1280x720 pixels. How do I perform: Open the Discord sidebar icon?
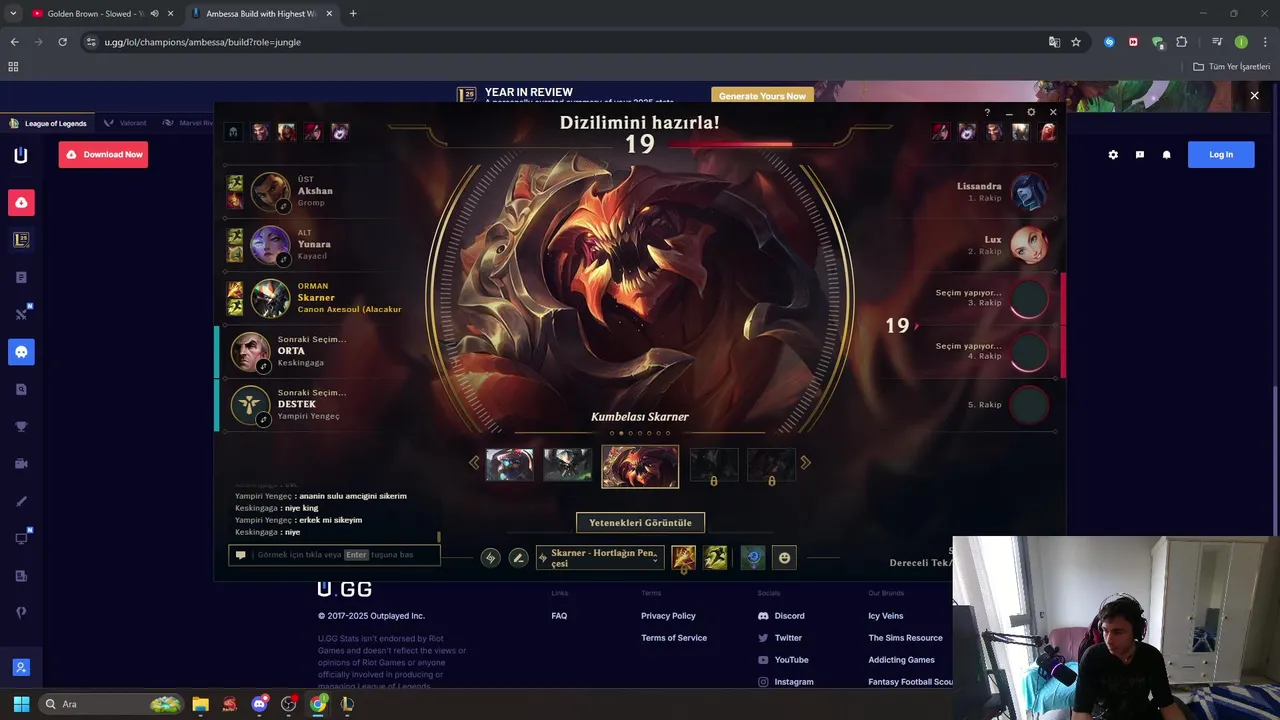[21, 352]
